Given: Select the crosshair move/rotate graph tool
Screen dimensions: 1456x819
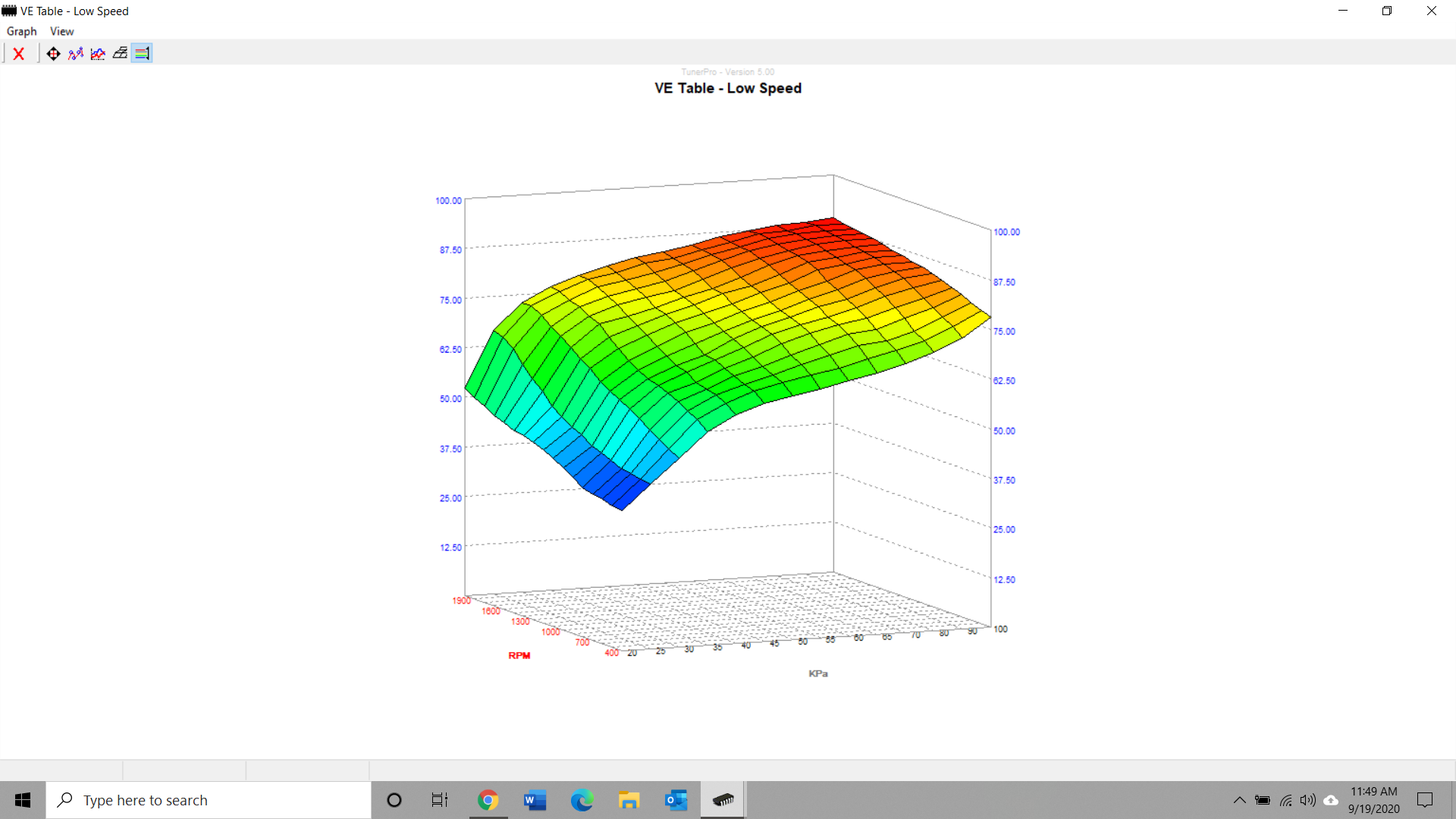Looking at the screenshot, I should [53, 54].
